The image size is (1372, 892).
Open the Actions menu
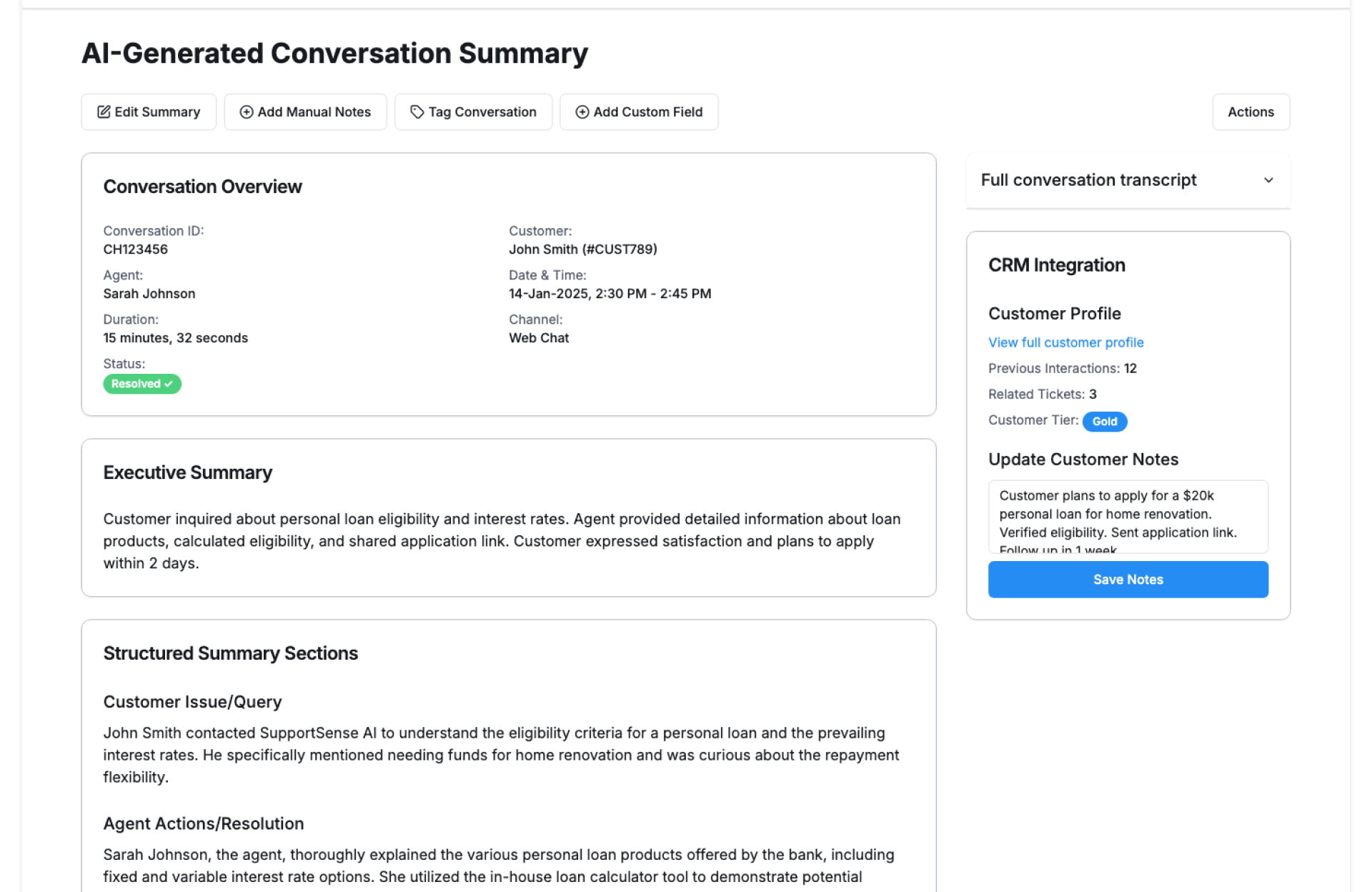pos(1251,112)
